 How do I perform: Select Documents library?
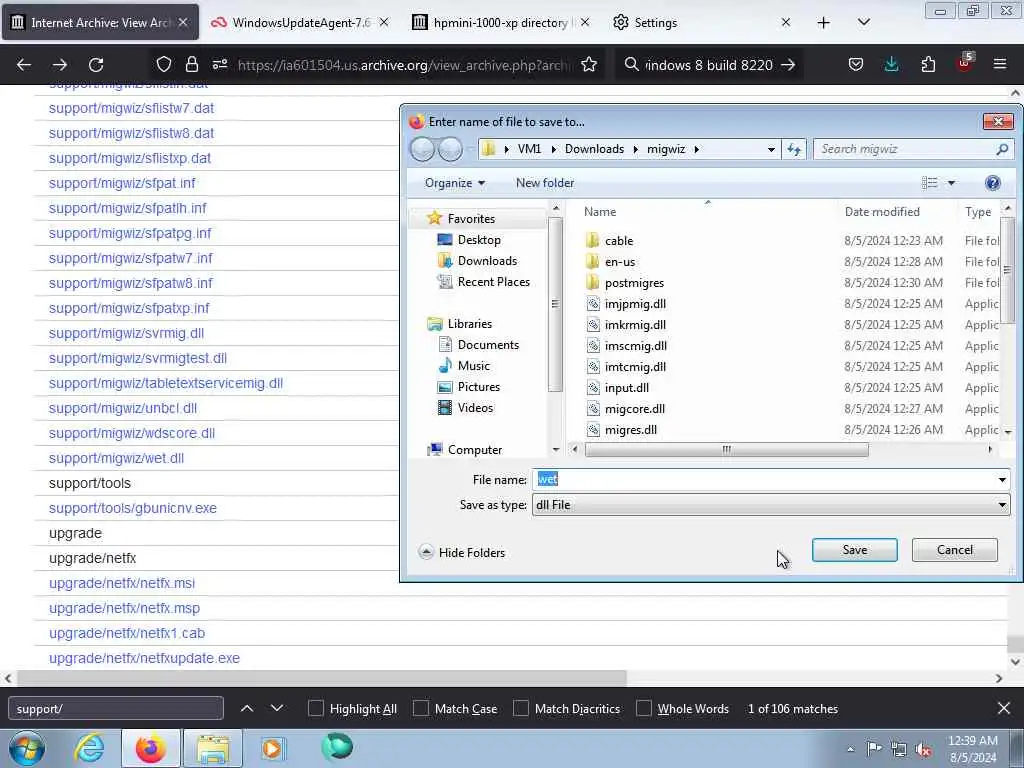488,345
